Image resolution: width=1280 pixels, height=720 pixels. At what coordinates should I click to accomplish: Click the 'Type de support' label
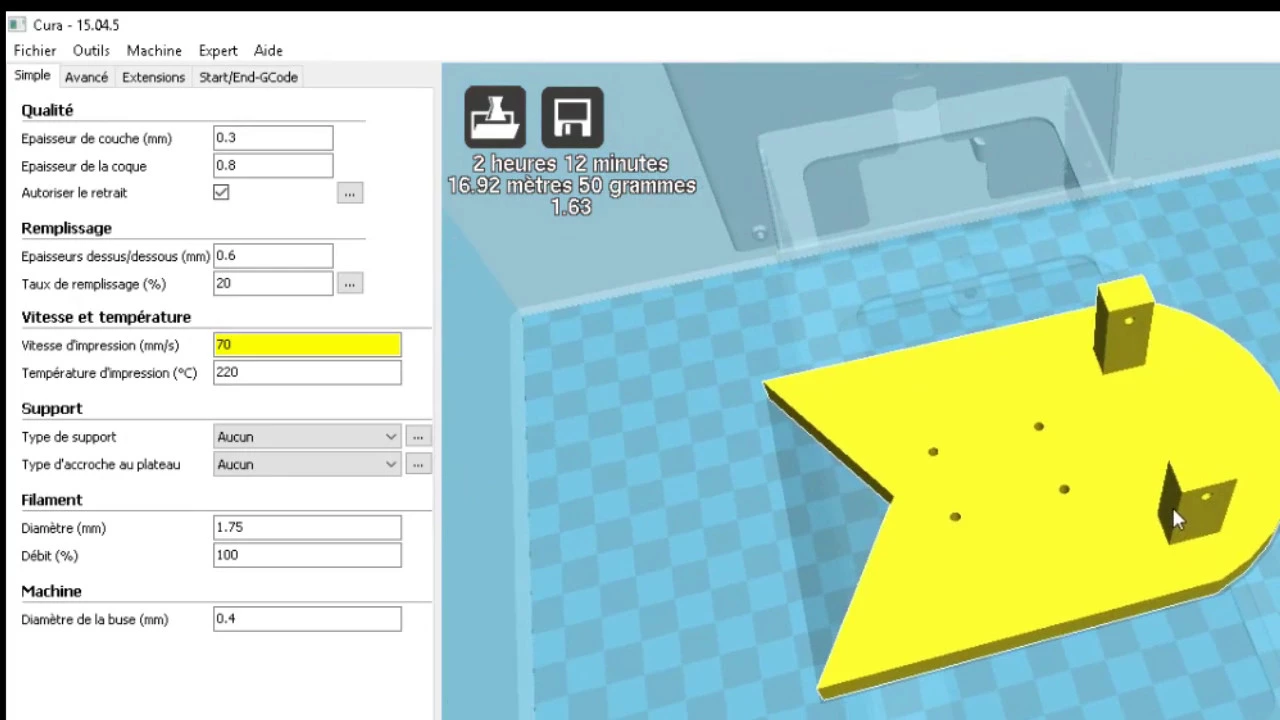click(69, 437)
